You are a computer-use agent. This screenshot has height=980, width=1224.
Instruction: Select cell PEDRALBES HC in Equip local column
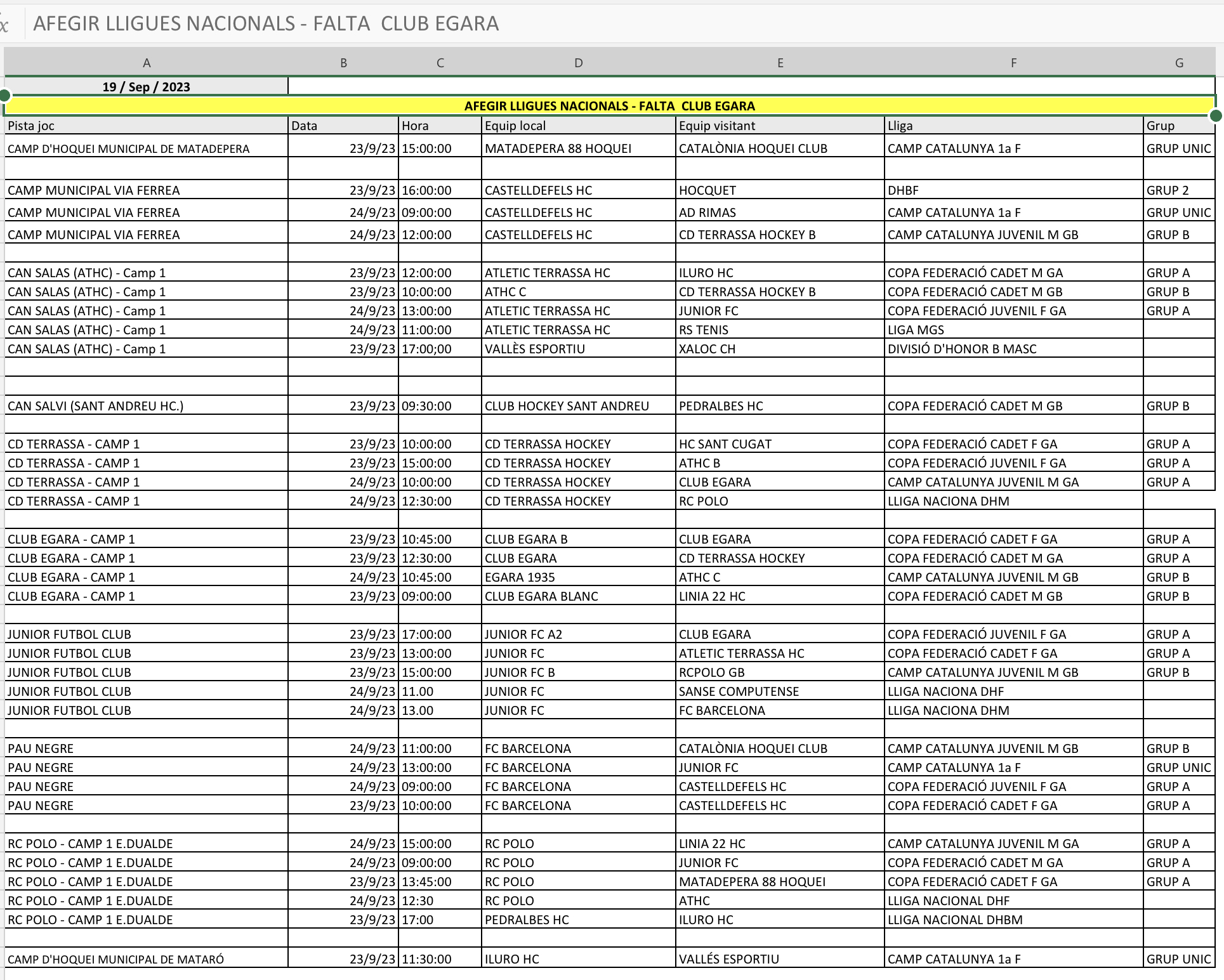[x=579, y=920]
